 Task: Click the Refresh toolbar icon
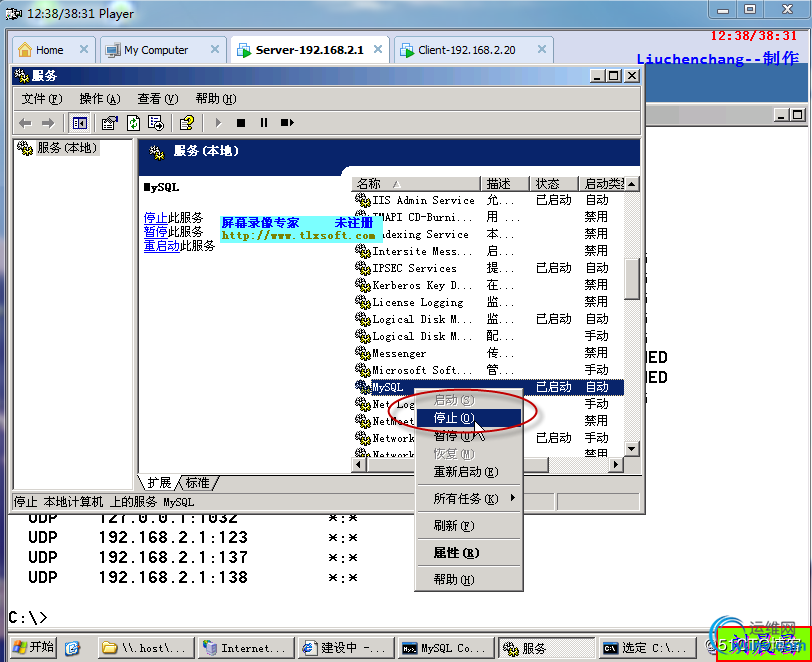tap(133, 123)
